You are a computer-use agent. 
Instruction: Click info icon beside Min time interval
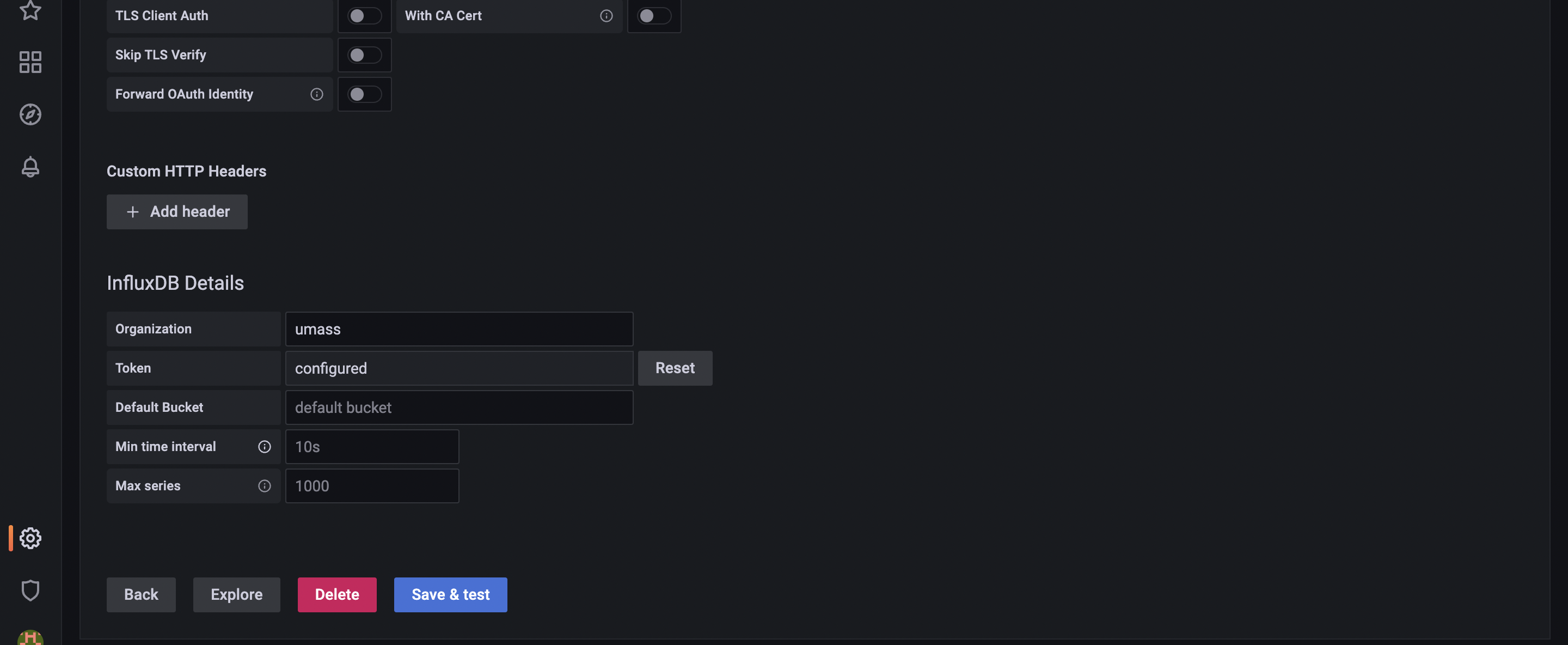click(264, 447)
